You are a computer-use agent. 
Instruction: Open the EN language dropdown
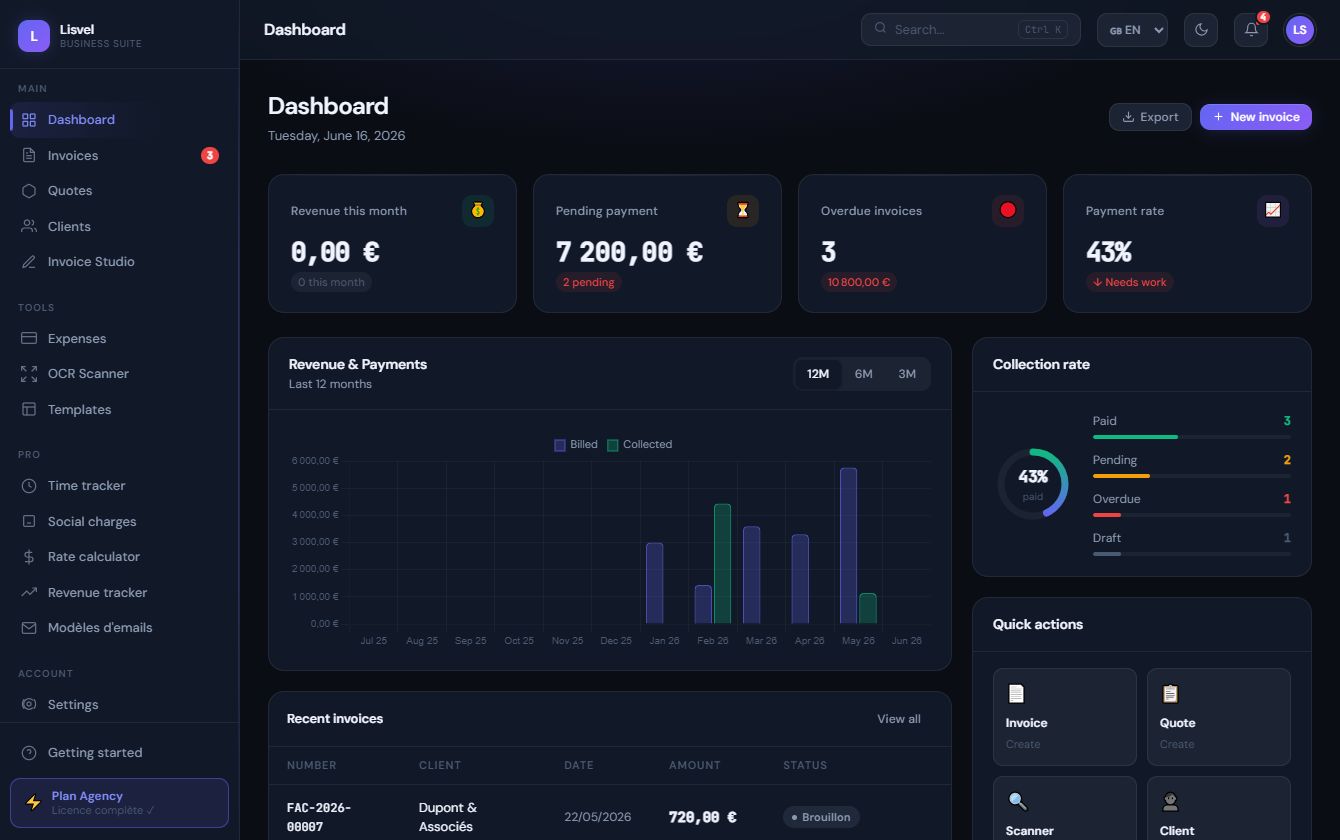coord(1132,30)
